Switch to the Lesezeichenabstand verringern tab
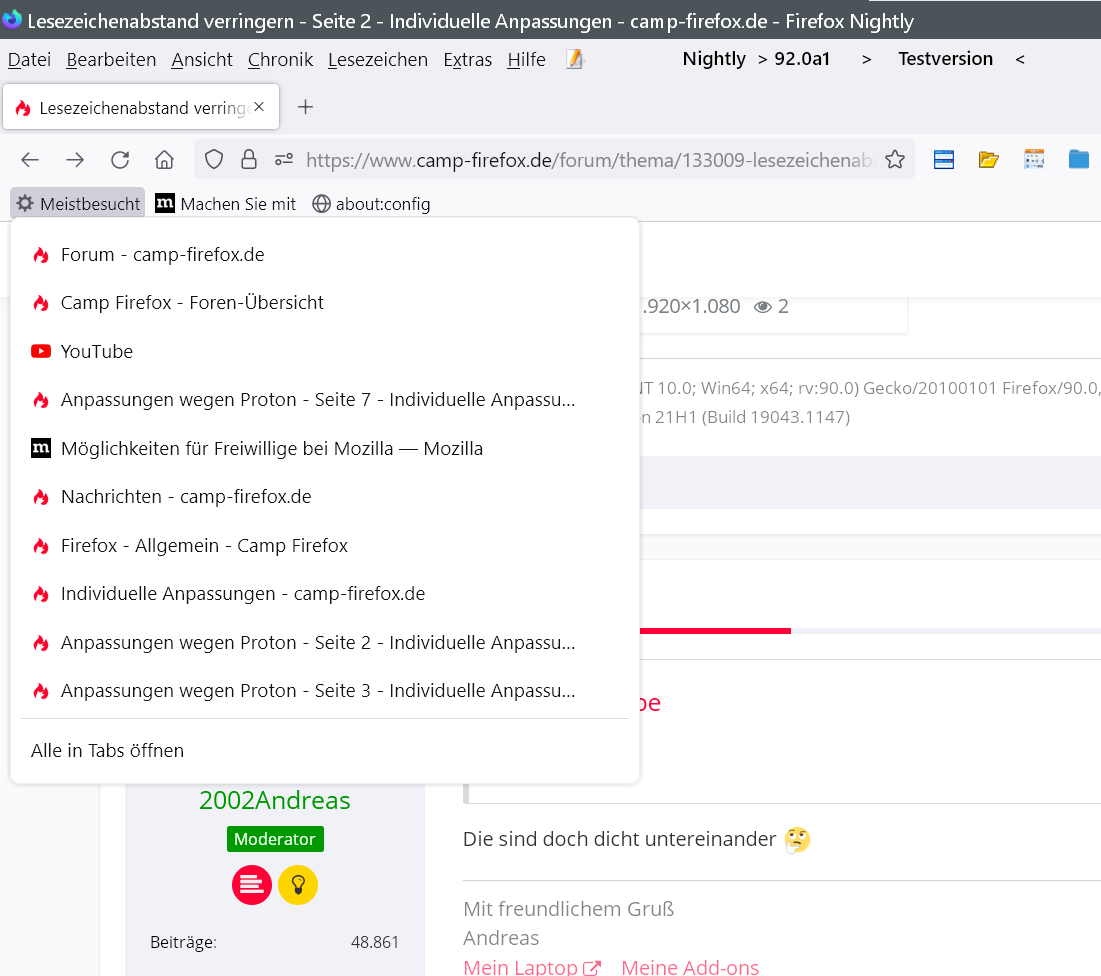 point(141,107)
